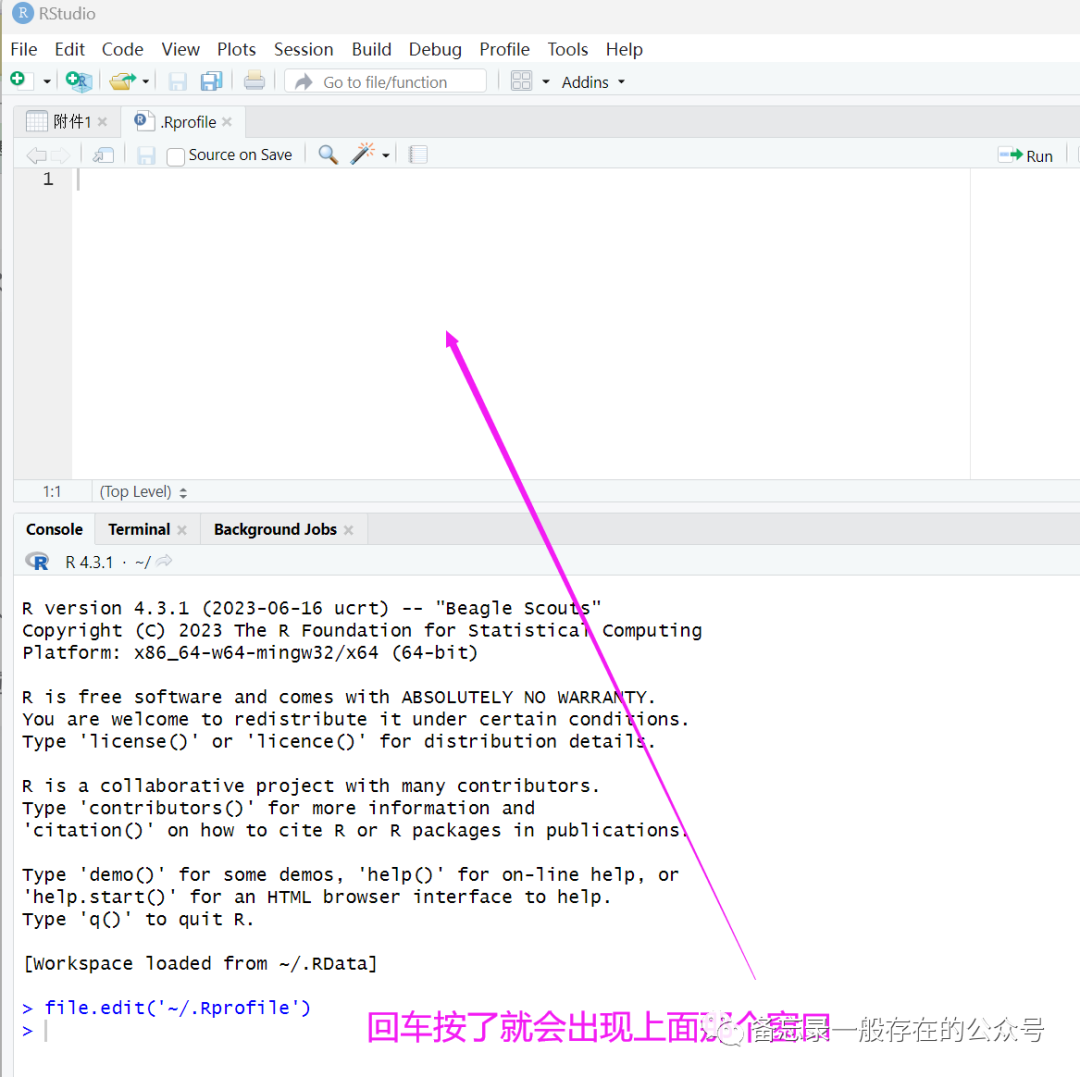The height and width of the screenshot is (1077, 1080).
Task: Open the Edit menu
Action: pos(70,50)
